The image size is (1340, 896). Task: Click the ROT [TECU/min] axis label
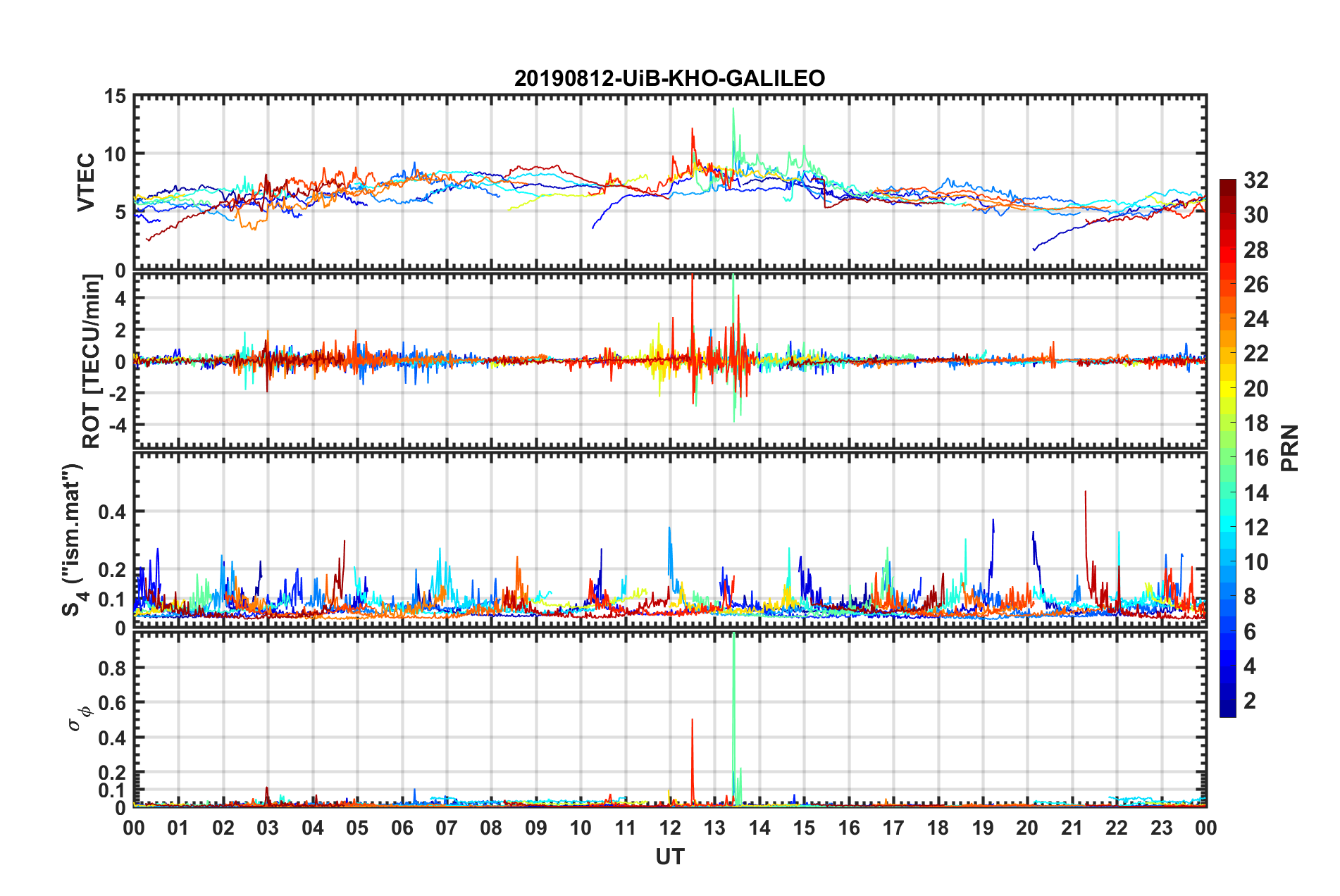coord(92,361)
